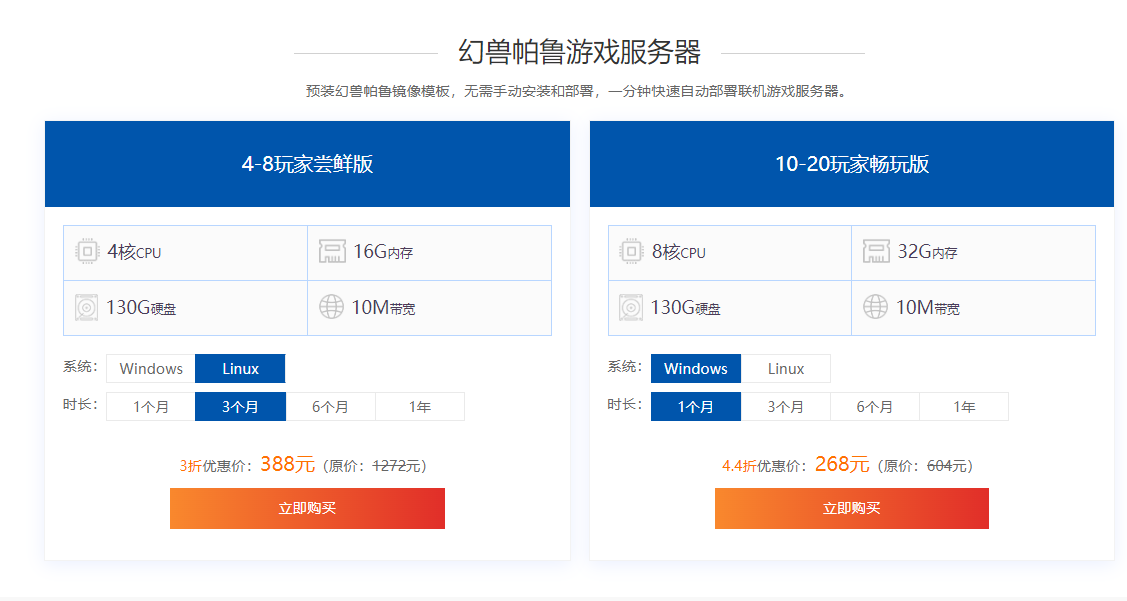Click the 130G硬盘 disk icon in left card
This screenshot has height=601, width=1127.
(87, 307)
